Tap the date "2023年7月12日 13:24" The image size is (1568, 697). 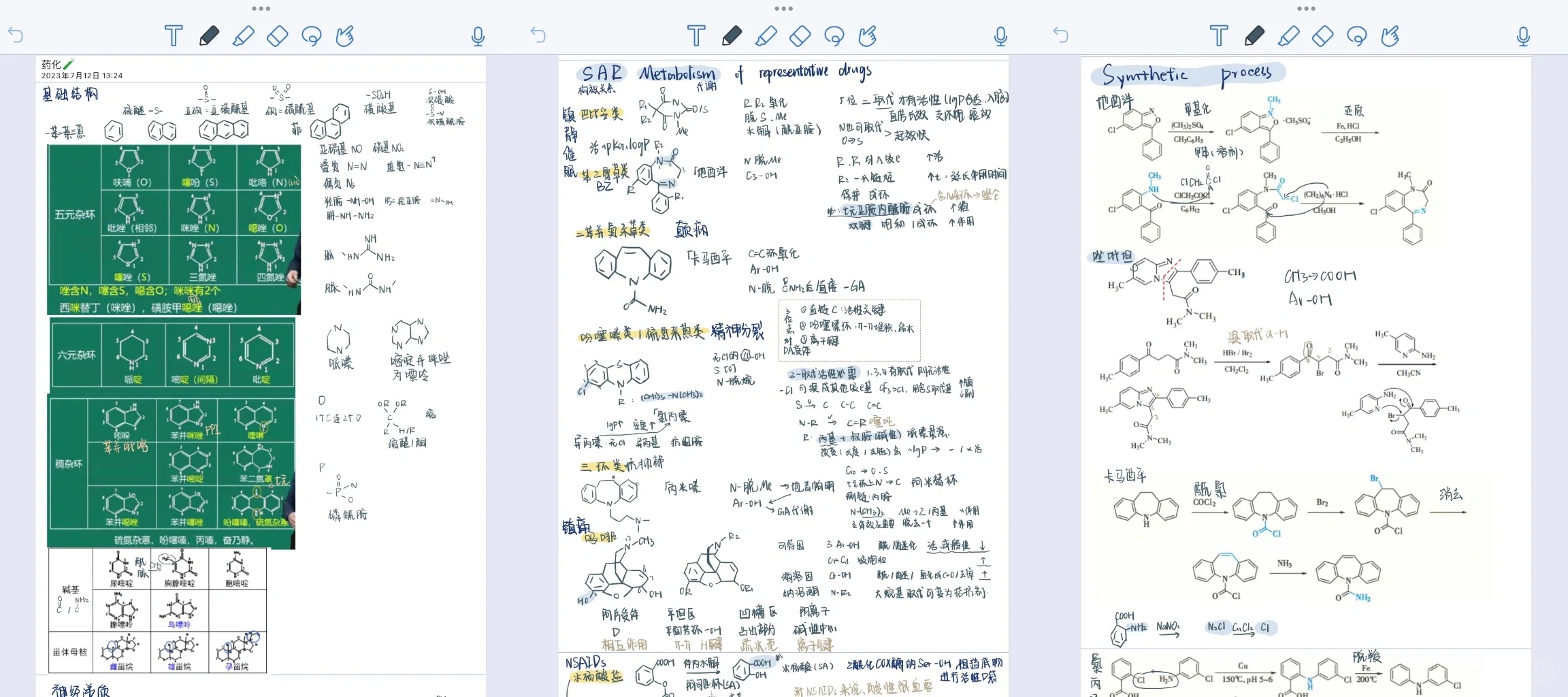82,76
